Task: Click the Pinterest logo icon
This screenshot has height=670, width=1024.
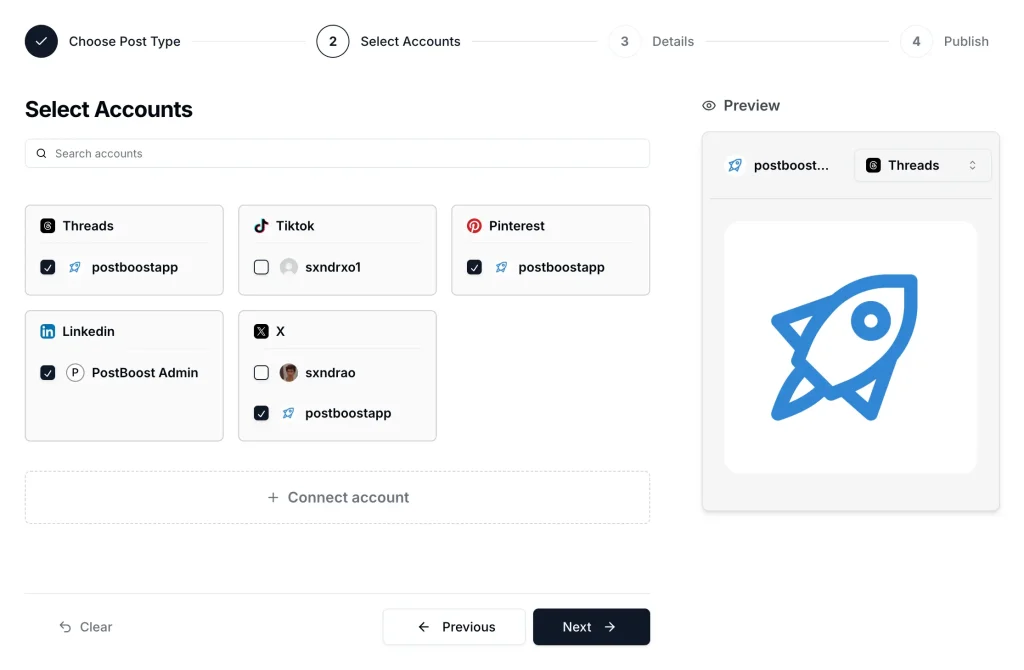Action: pyautogui.click(x=474, y=226)
